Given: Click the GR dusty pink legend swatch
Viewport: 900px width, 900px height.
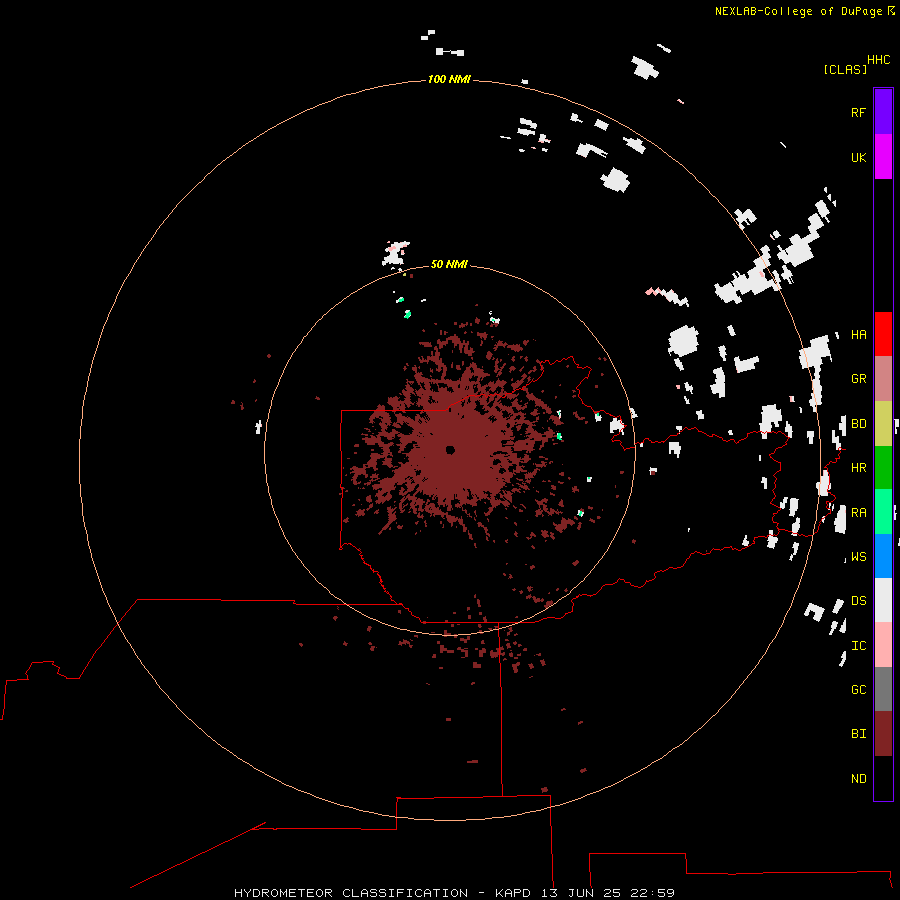Looking at the screenshot, I should 883,379.
